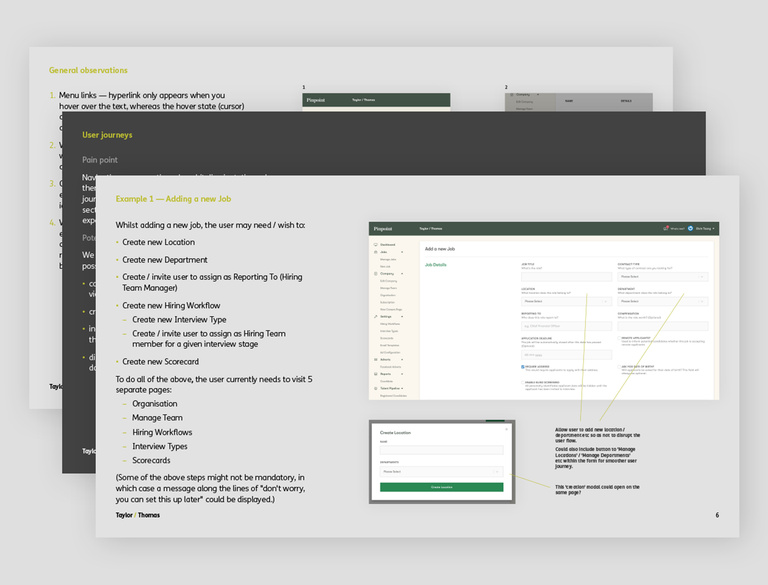Click the 'Create new Scorecard' bullet
768x585 pixels.
tap(160, 362)
